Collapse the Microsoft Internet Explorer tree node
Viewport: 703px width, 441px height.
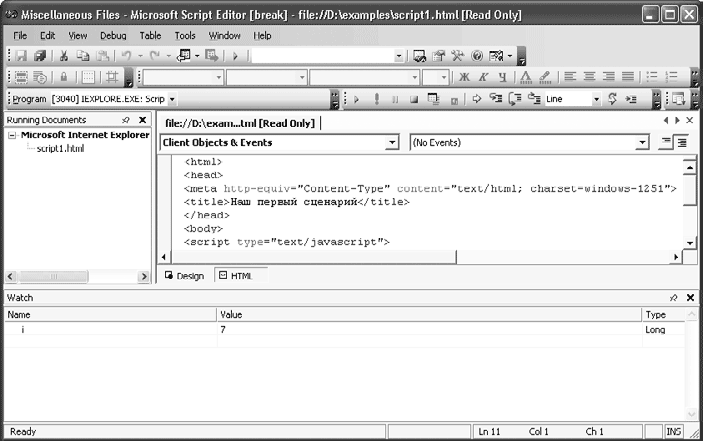pyautogui.click(x=12, y=135)
